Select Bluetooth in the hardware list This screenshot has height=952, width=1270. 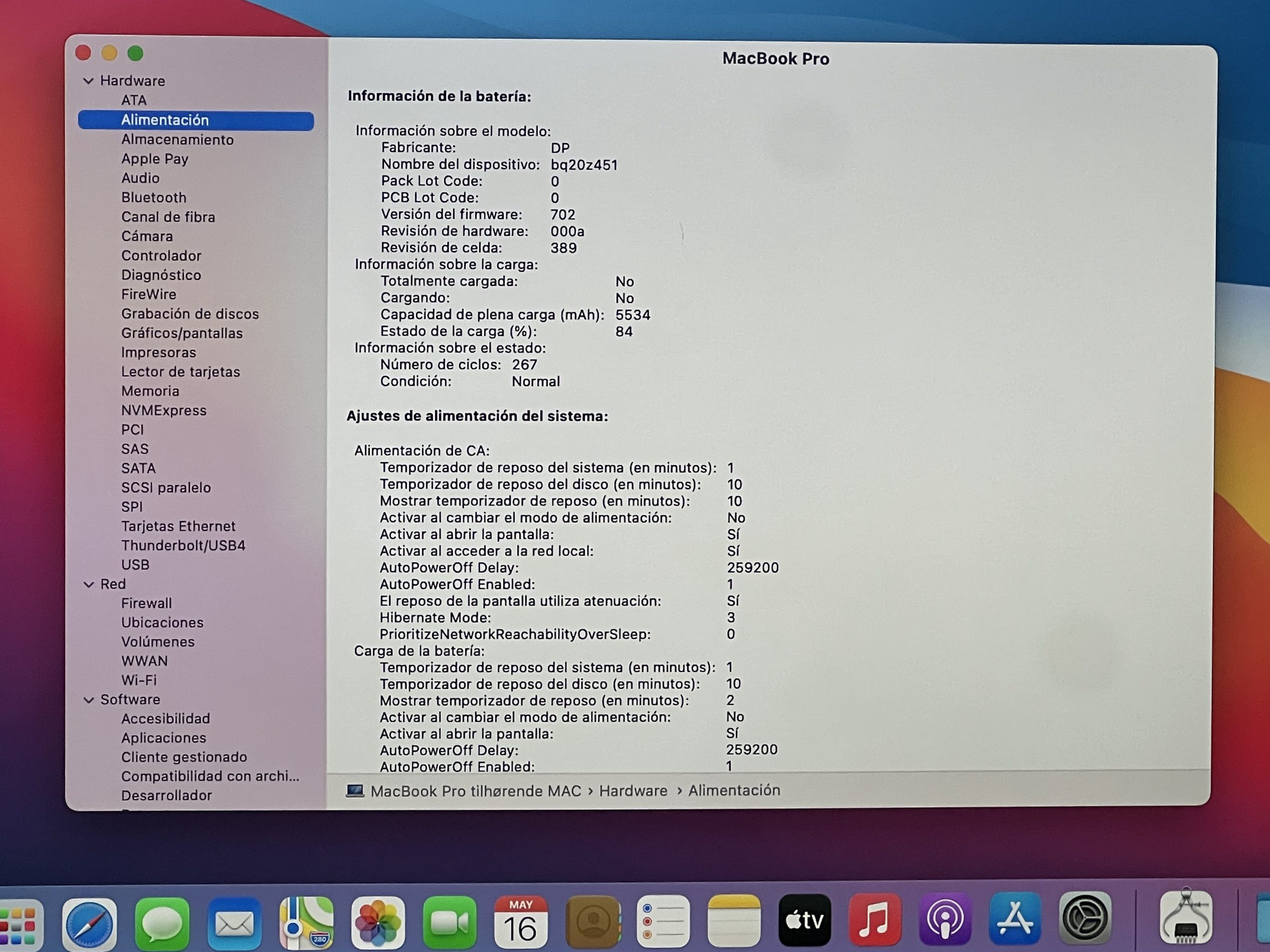pos(153,197)
